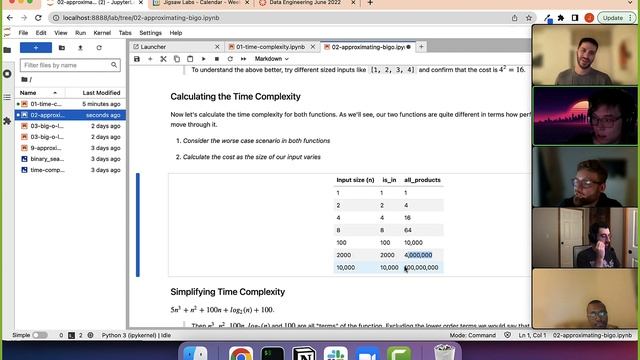Close the 01-time-complexity.ipynb tab
Image resolution: width=640 pixels, height=360 pixels.
313,47
